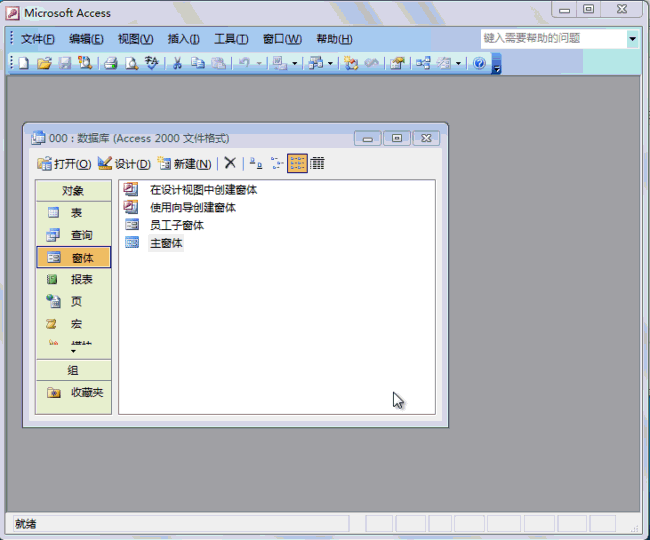Open the 帮助(H) menu
650x540 pixels.
tap(334, 39)
